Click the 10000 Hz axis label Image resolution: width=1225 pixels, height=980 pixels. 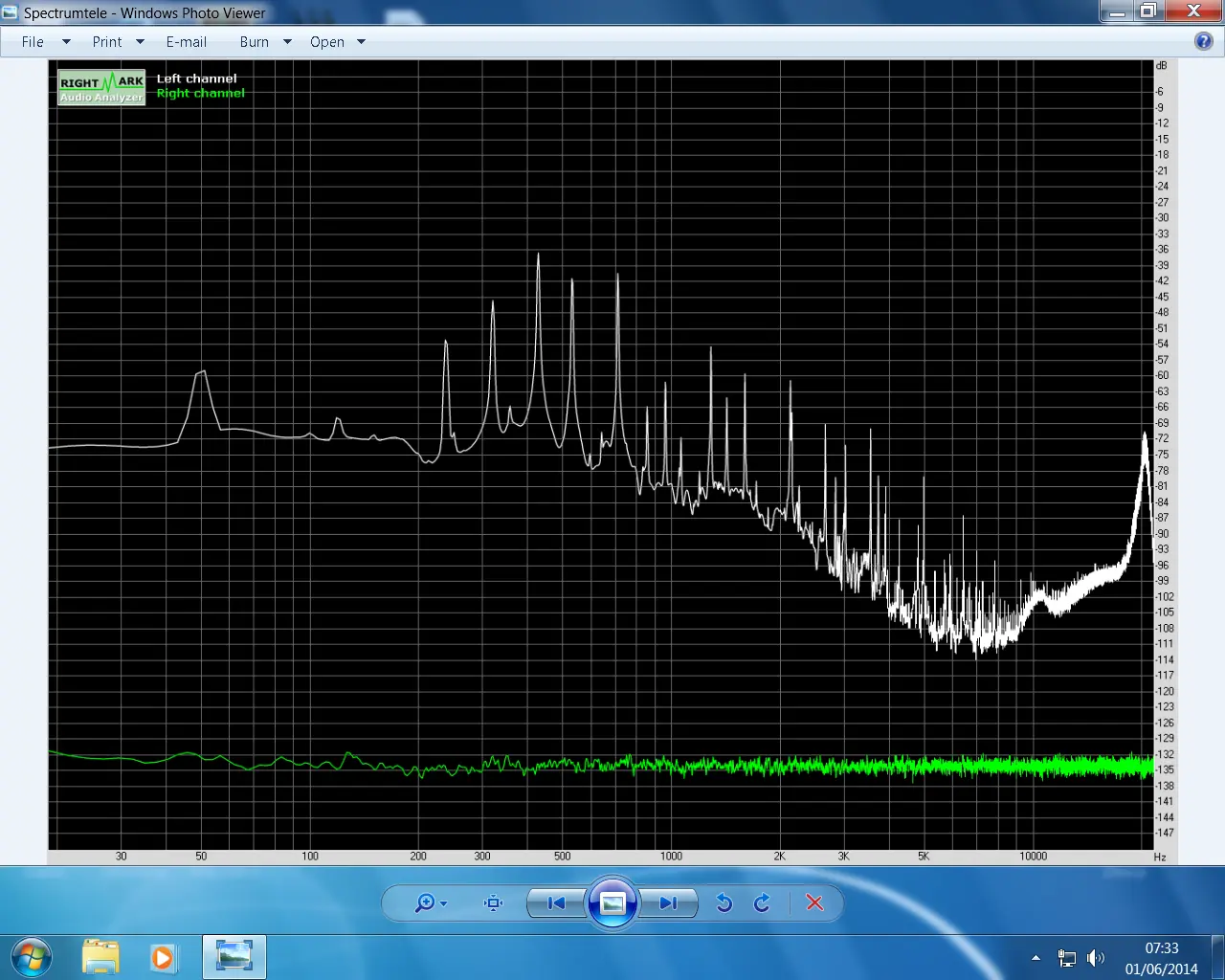[x=1033, y=857]
